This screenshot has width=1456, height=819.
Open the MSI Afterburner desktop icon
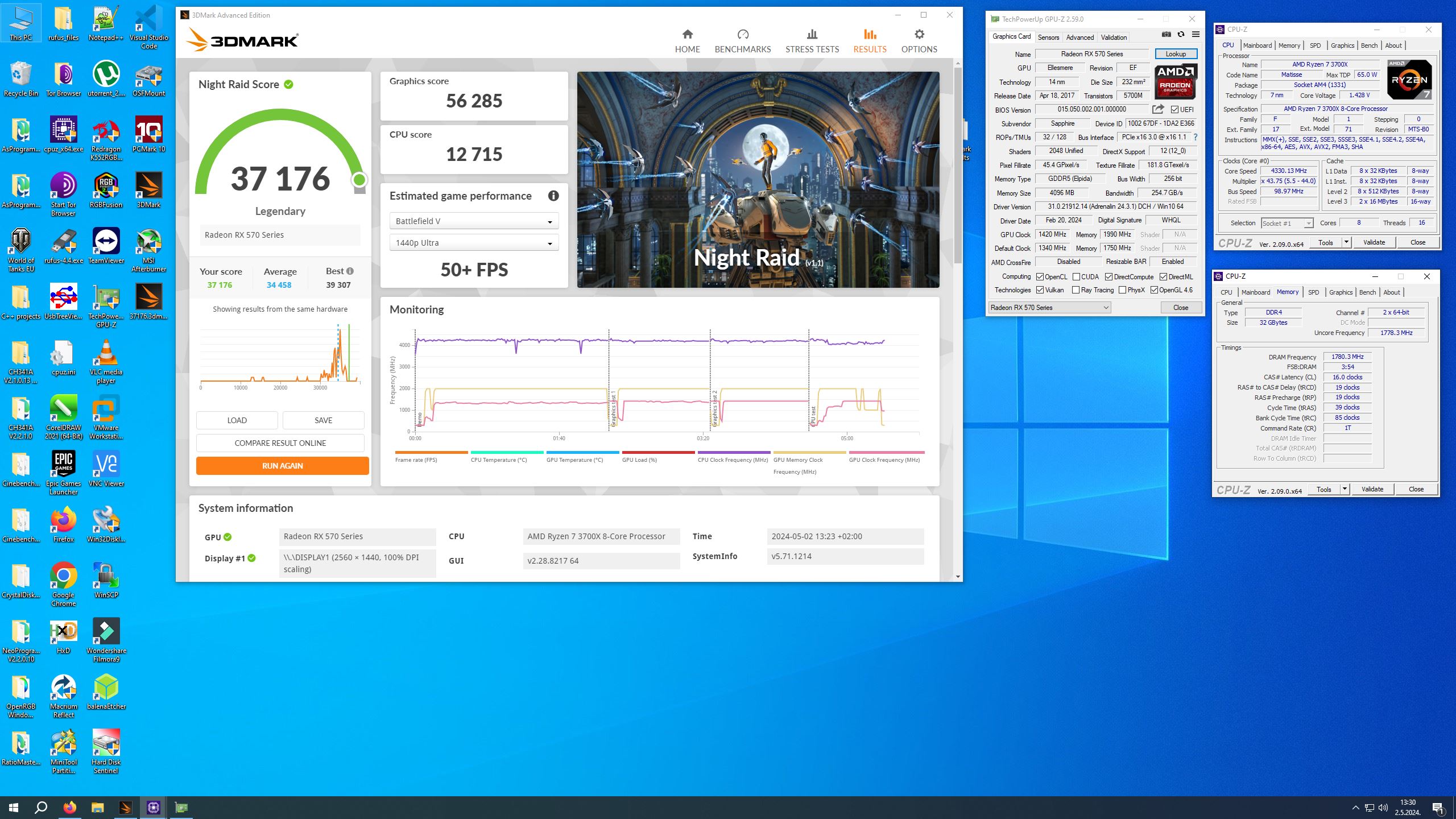point(148,249)
